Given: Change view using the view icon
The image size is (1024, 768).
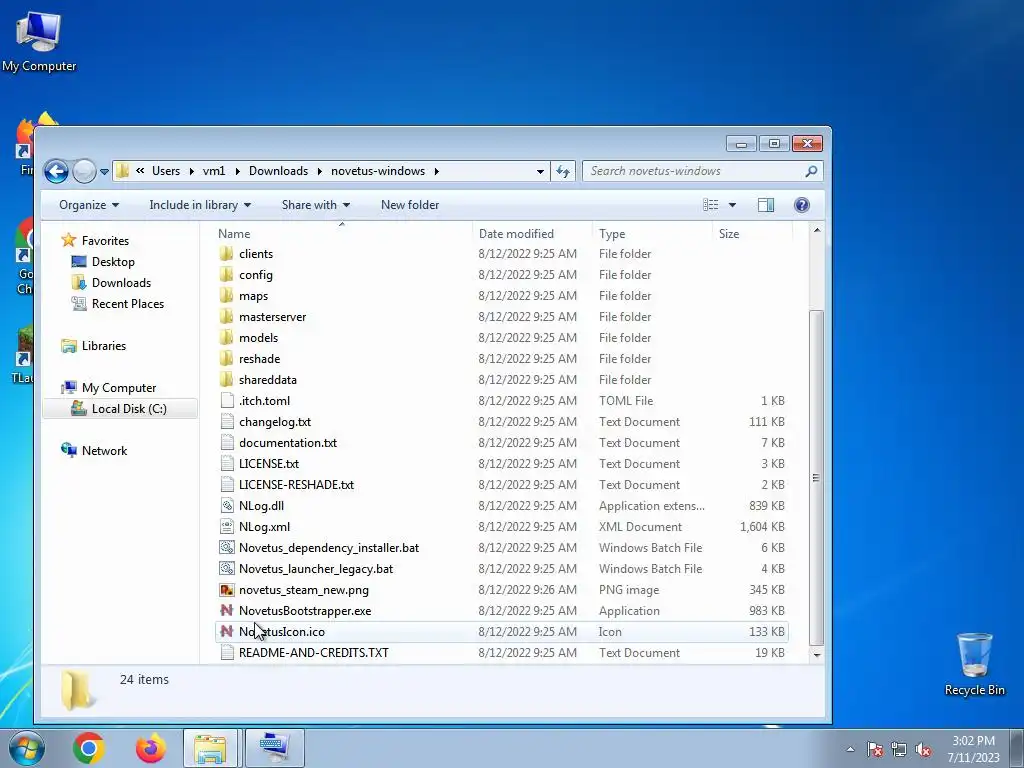Looking at the screenshot, I should [711, 205].
